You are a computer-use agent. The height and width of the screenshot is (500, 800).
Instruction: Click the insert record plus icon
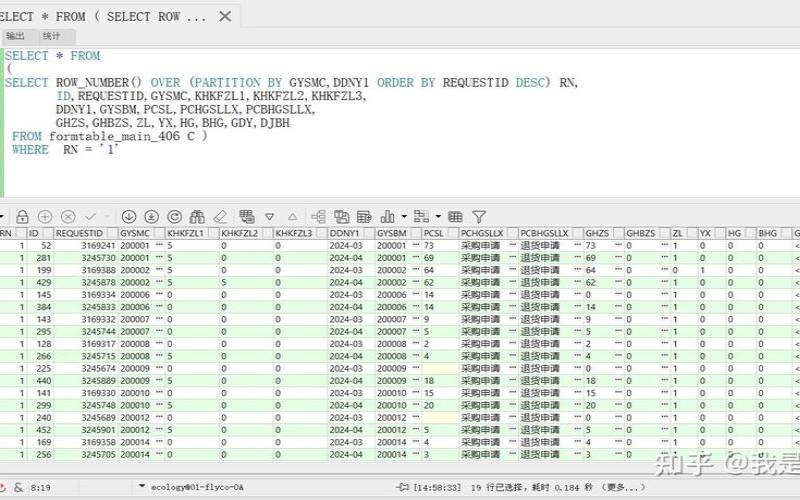pos(45,217)
